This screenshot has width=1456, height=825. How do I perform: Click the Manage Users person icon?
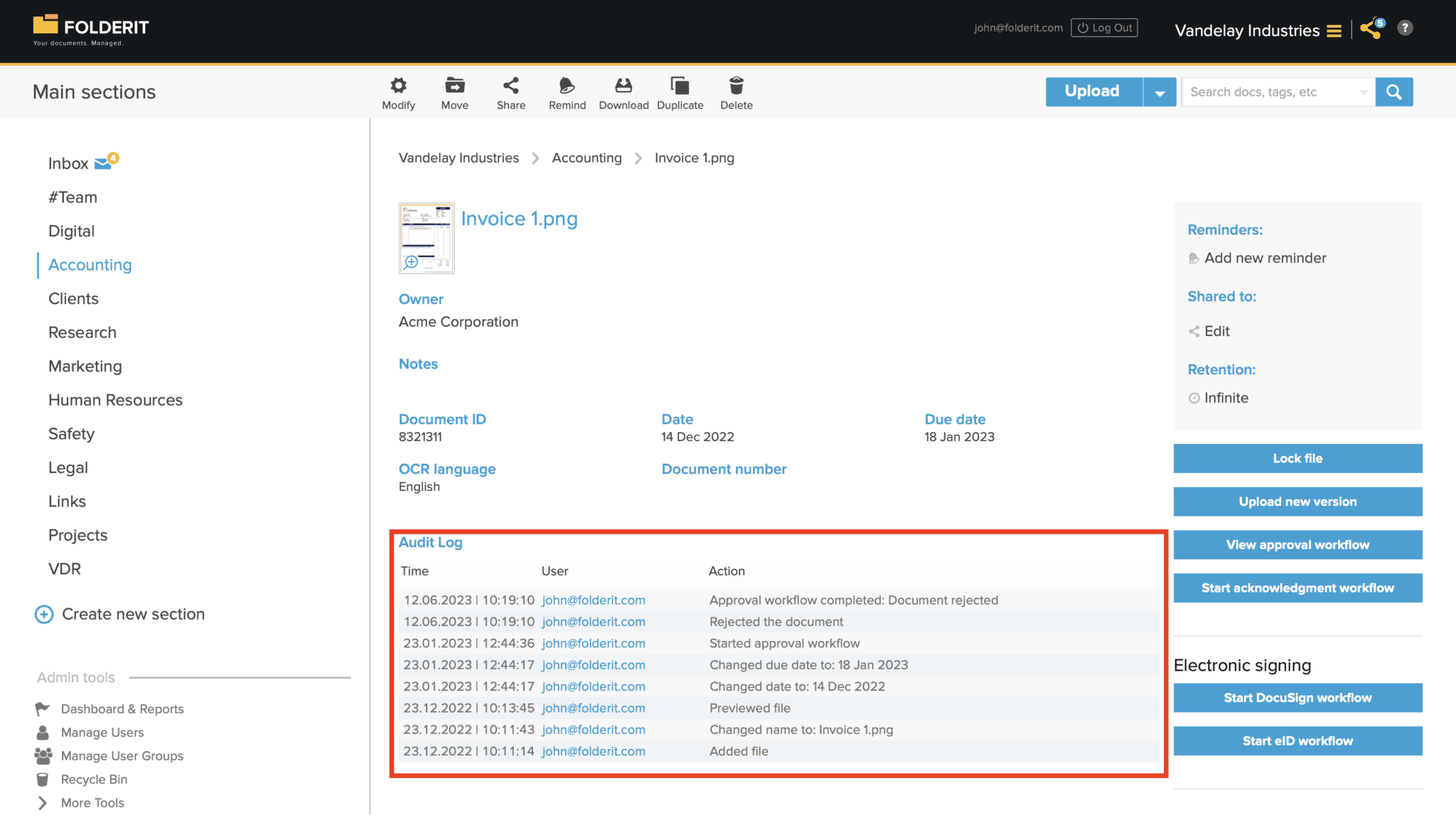43,732
